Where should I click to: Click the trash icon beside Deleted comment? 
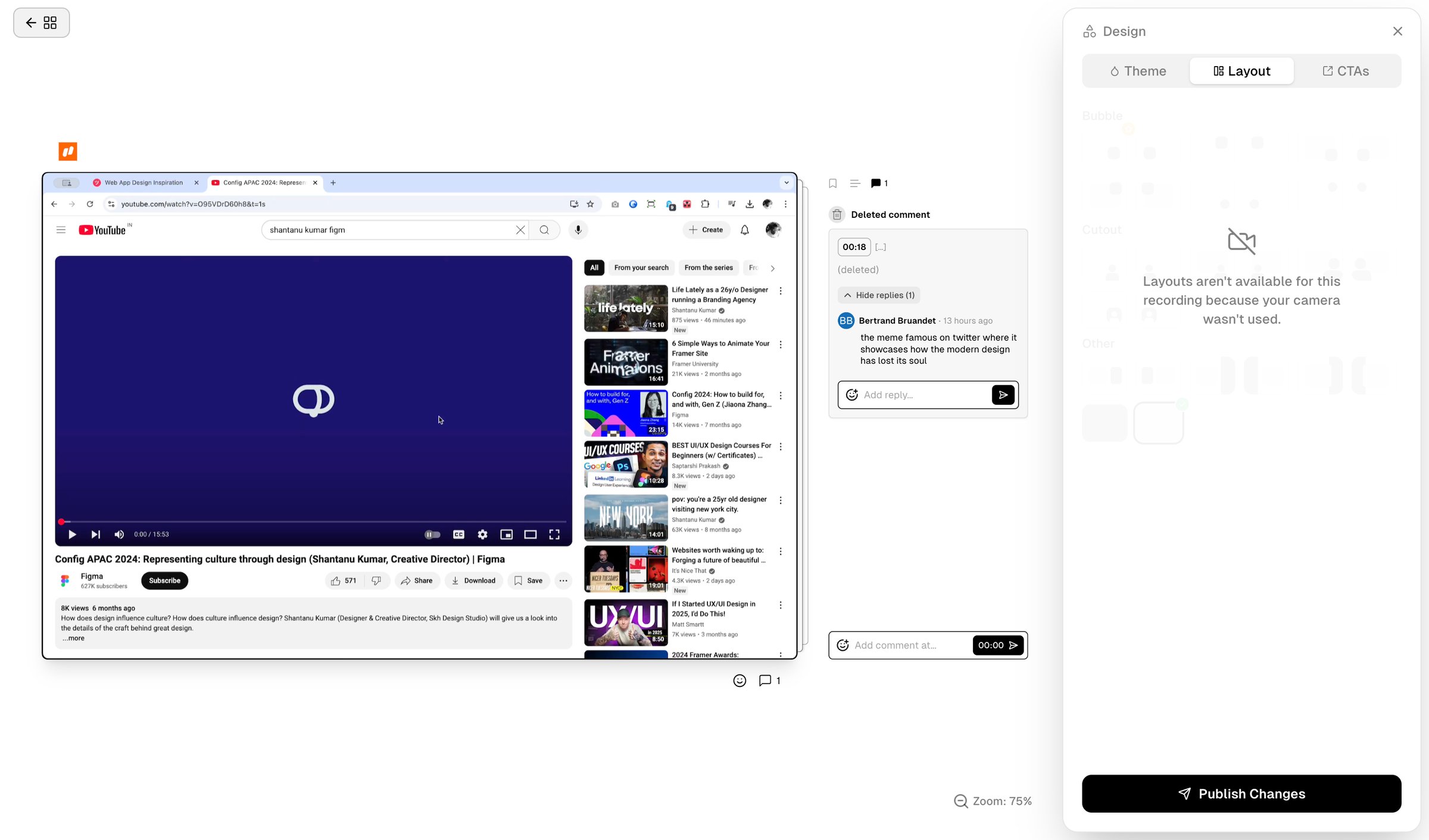(x=837, y=215)
